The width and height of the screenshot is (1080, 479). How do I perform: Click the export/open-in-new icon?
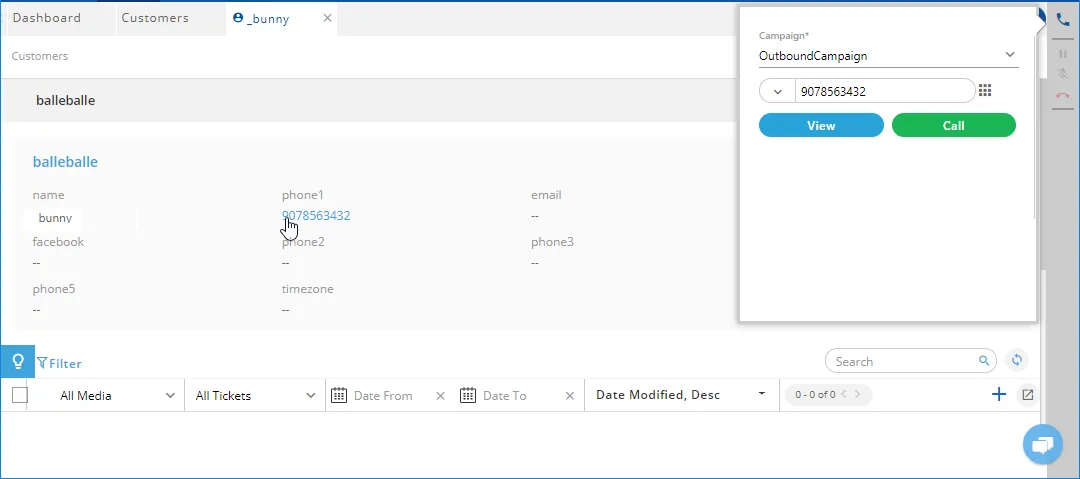click(x=1028, y=395)
